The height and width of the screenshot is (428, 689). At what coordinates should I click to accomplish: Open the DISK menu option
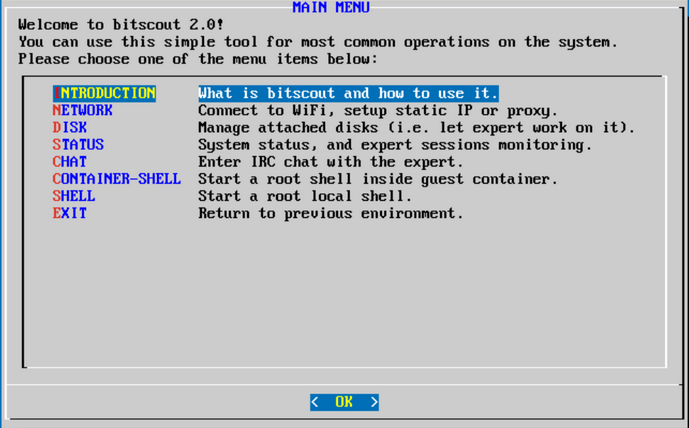coord(70,127)
